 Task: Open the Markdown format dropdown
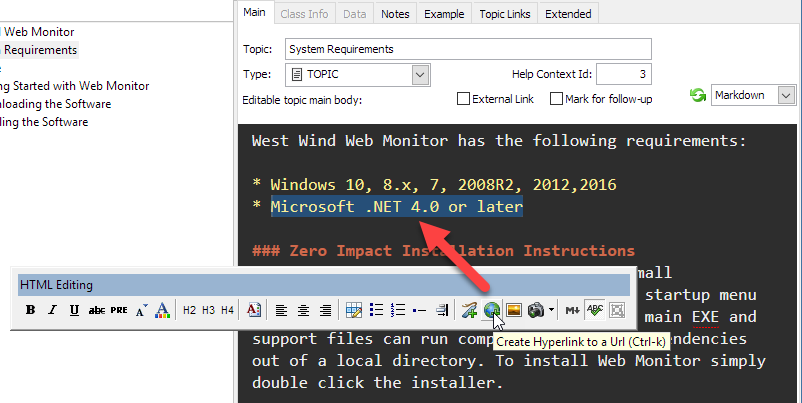click(786, 95)
